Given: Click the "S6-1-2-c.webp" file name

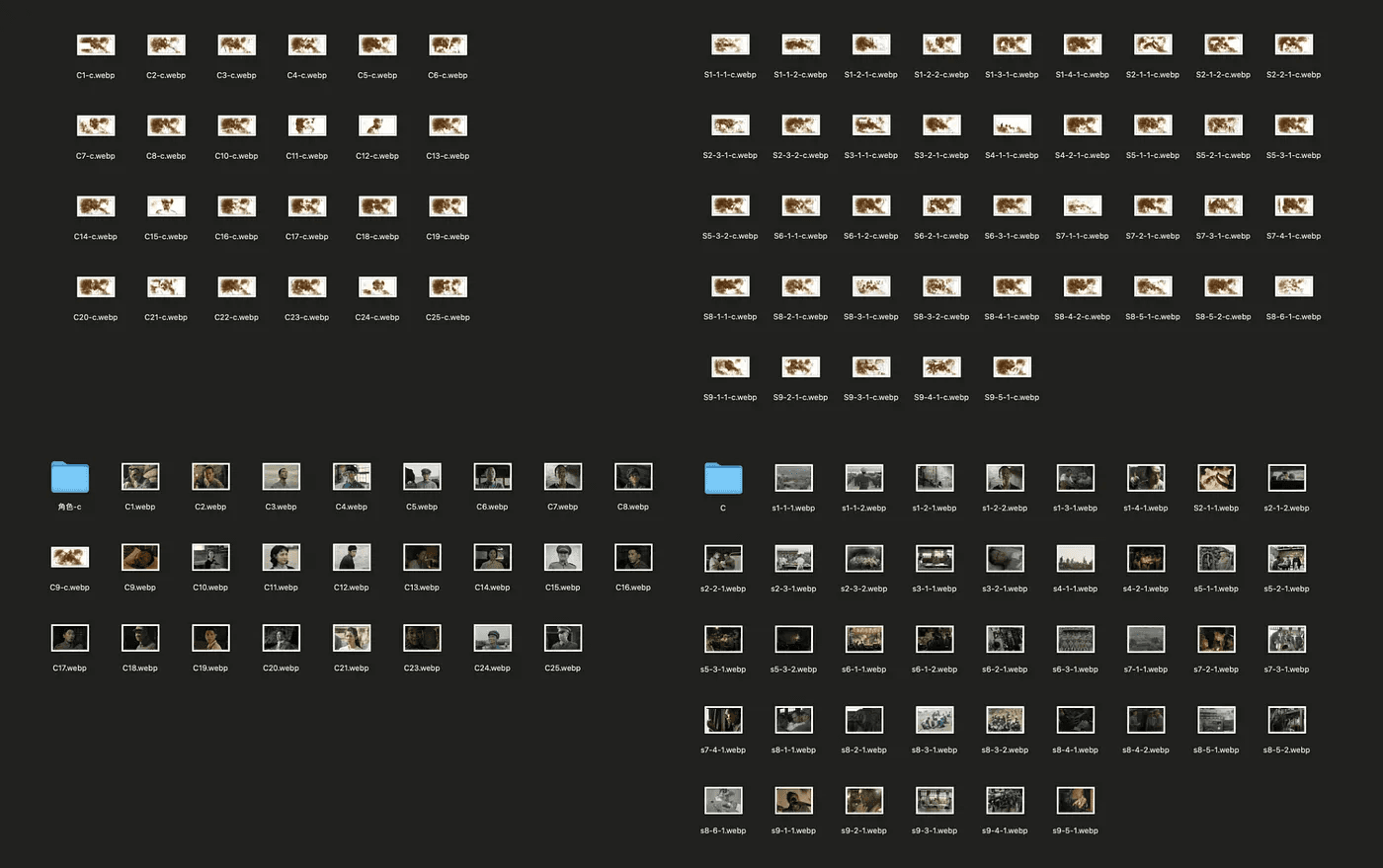Looking at the screenshot, I should (870, 237).
